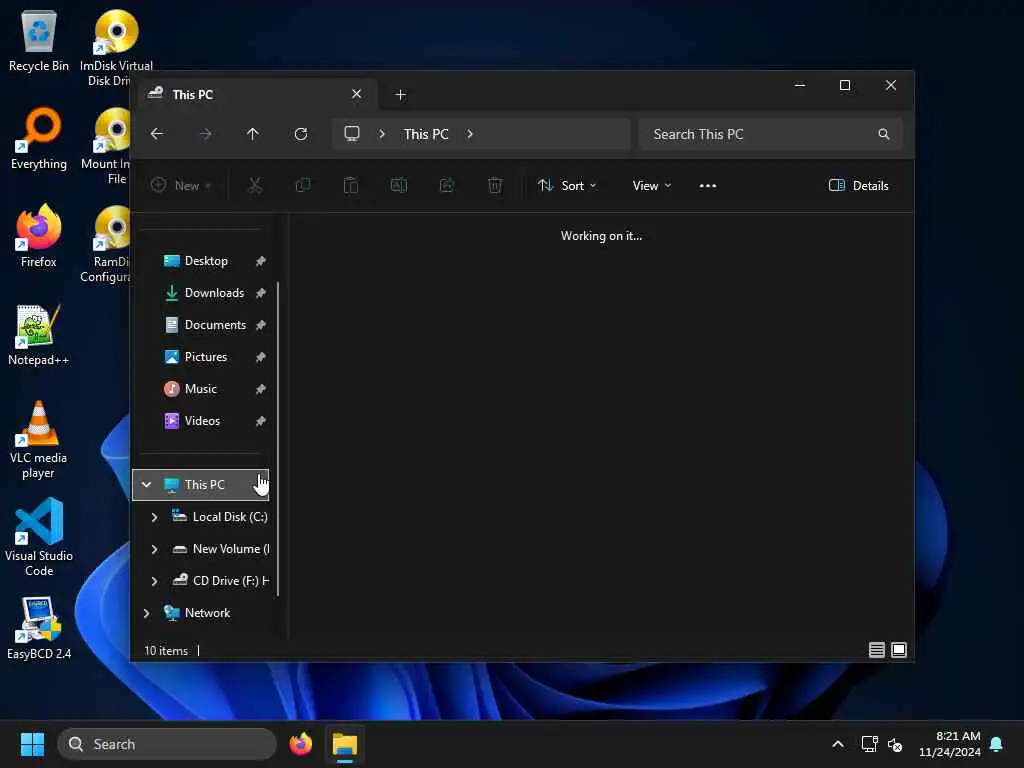Switch to details list view icon
The image size is (1024, 768).
coord(877,650)
